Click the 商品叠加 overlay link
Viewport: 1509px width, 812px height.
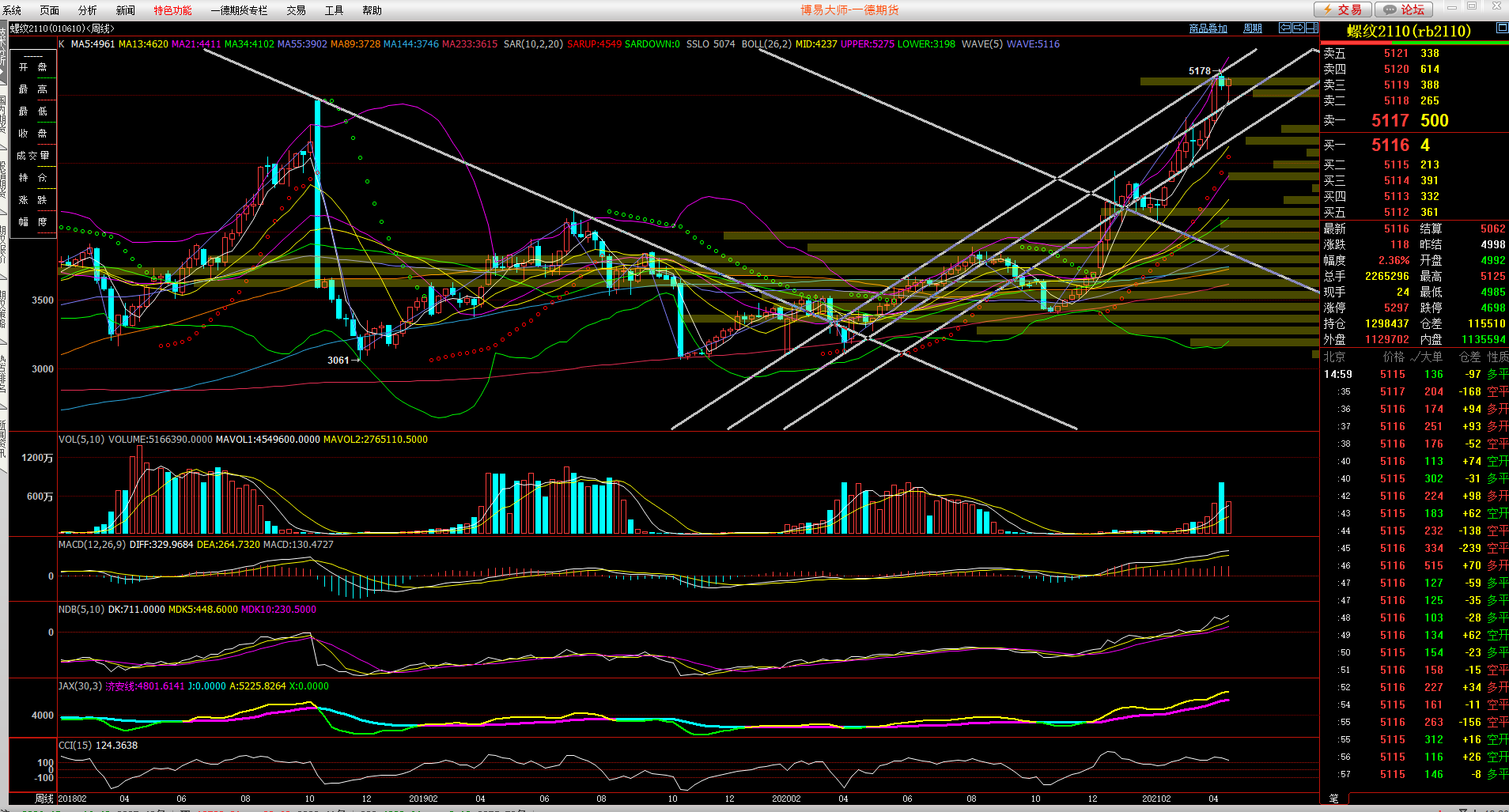click(1208, 28)
